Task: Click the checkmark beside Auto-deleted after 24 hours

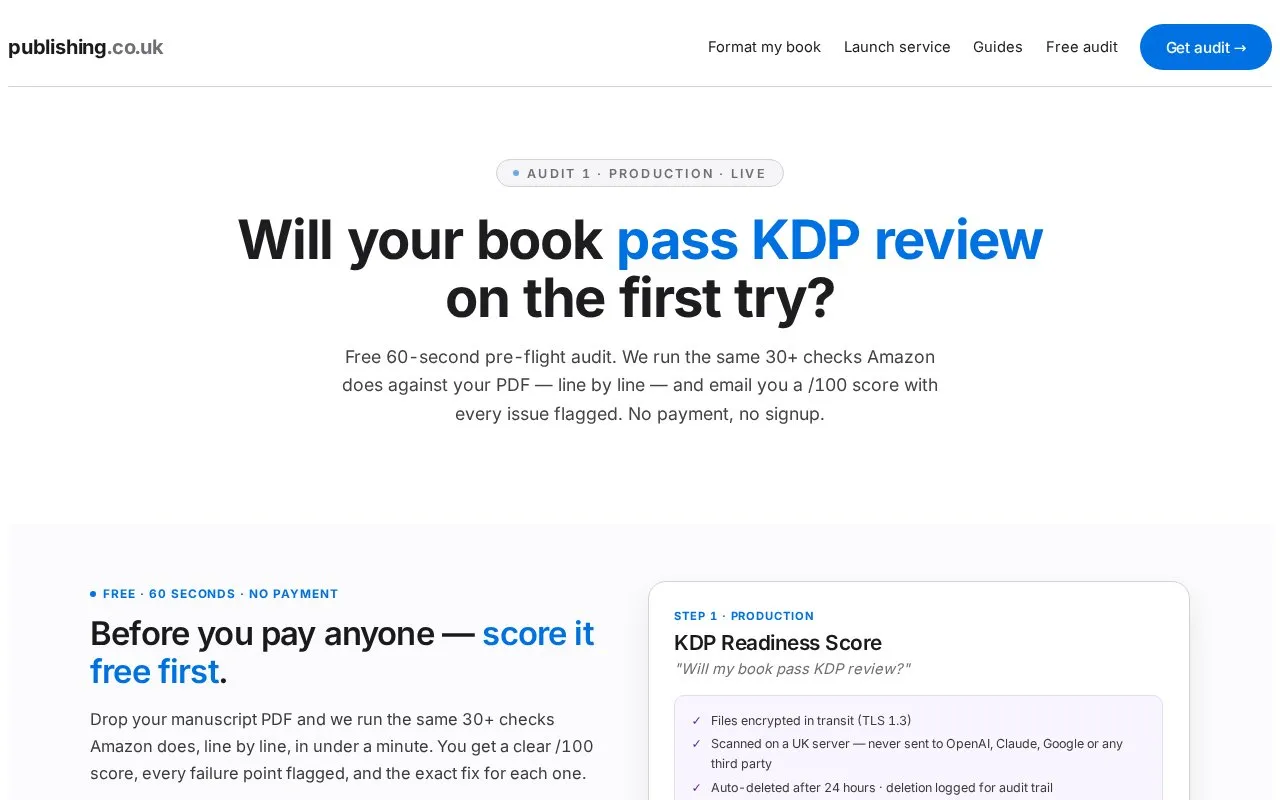Action: pyautogui.click(x=697, y=788)
